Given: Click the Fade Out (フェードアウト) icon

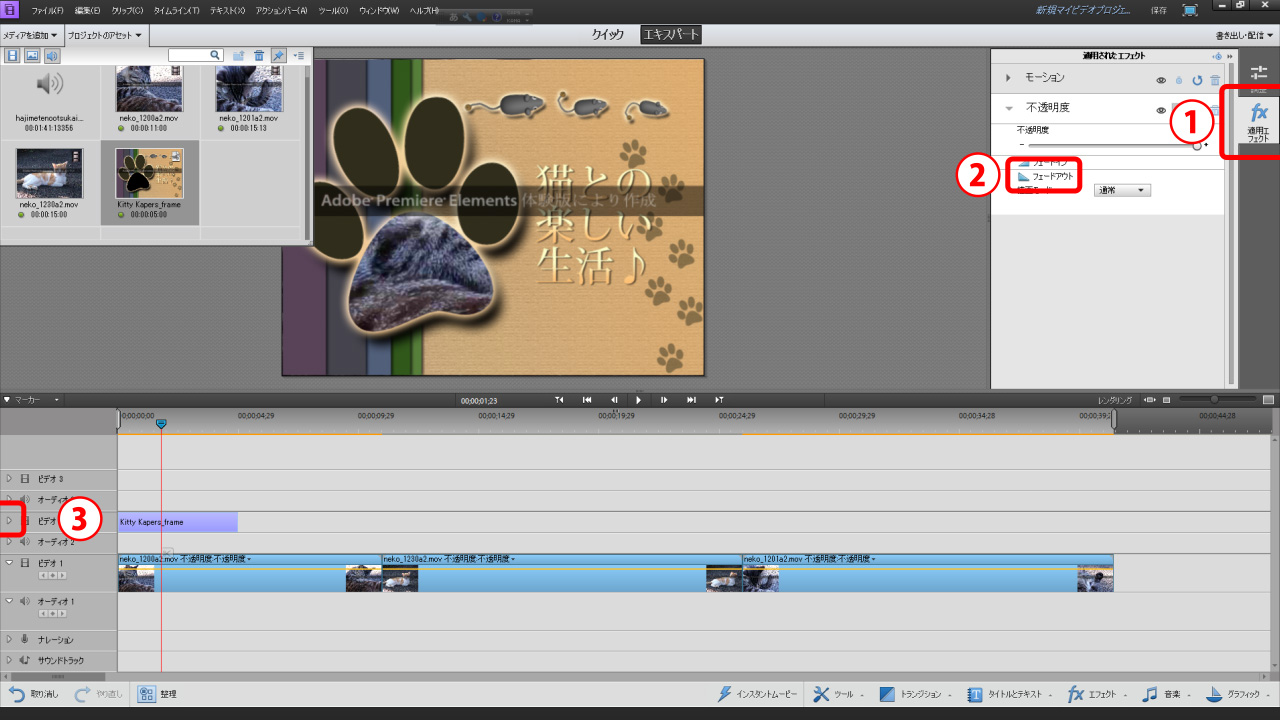Looking at the screenshot, I should tap(1023, 176).
